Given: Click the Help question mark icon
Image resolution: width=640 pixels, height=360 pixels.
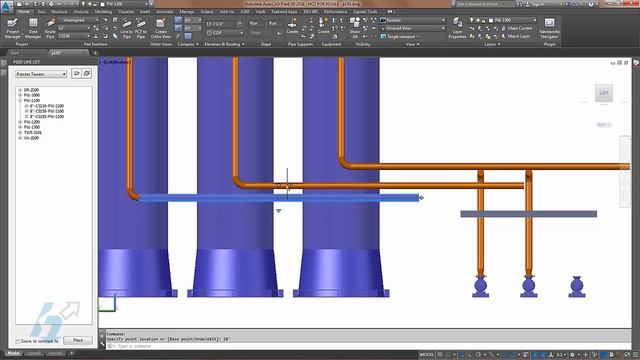Looking at the screenshot, I should 591,4.
